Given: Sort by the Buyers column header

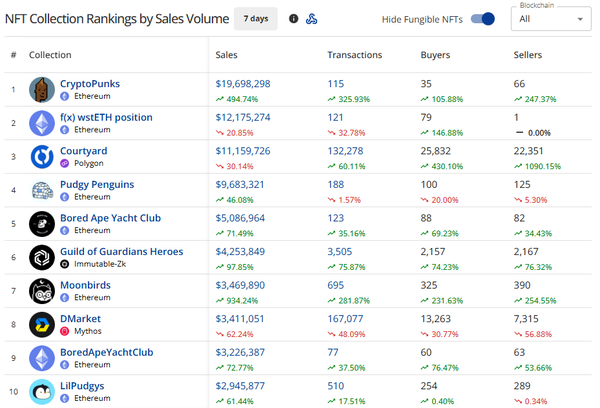Looking at the screenshot, I should tap(435, 55).
